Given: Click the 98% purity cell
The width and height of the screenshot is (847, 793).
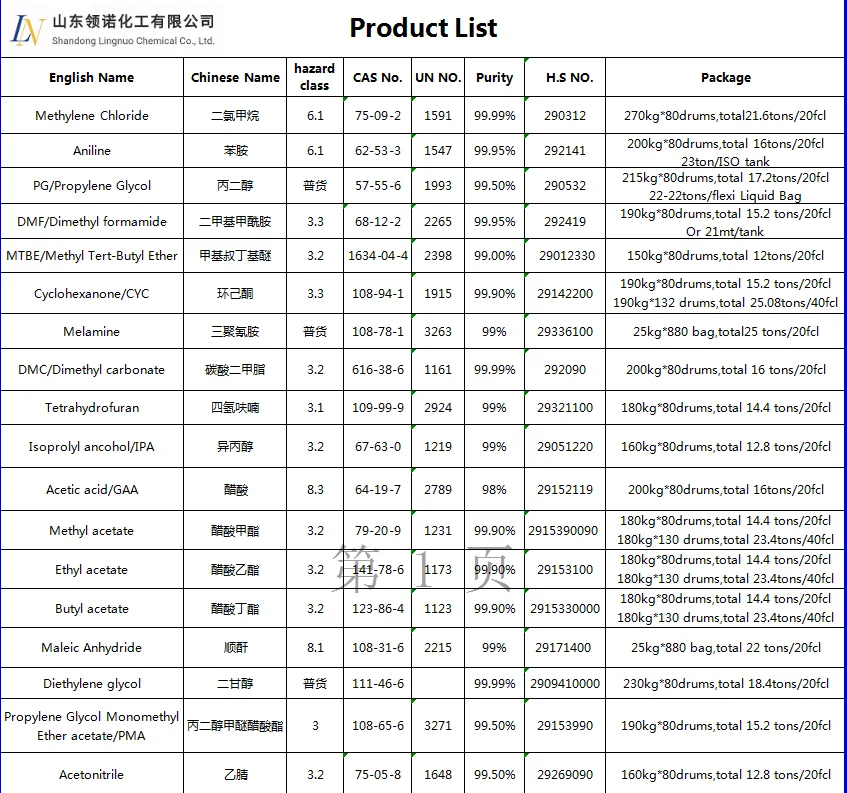Looking at the screenshot, I should (494, 489).
